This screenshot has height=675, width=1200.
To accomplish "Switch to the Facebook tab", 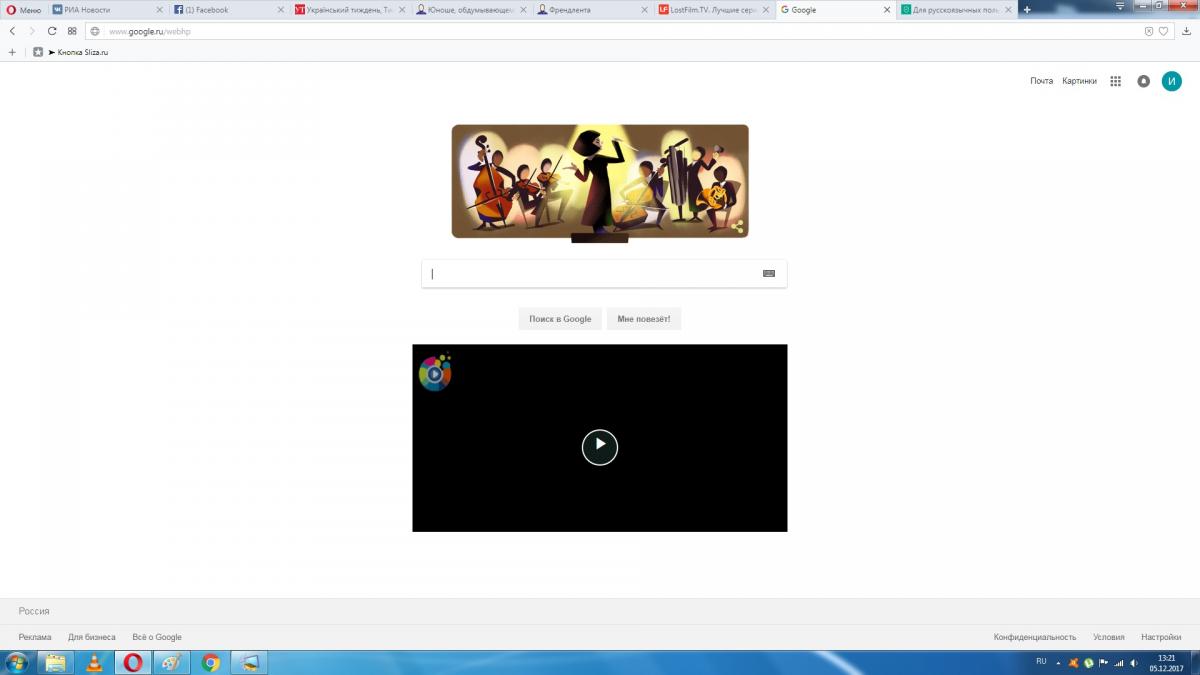I will click(228, 10).
